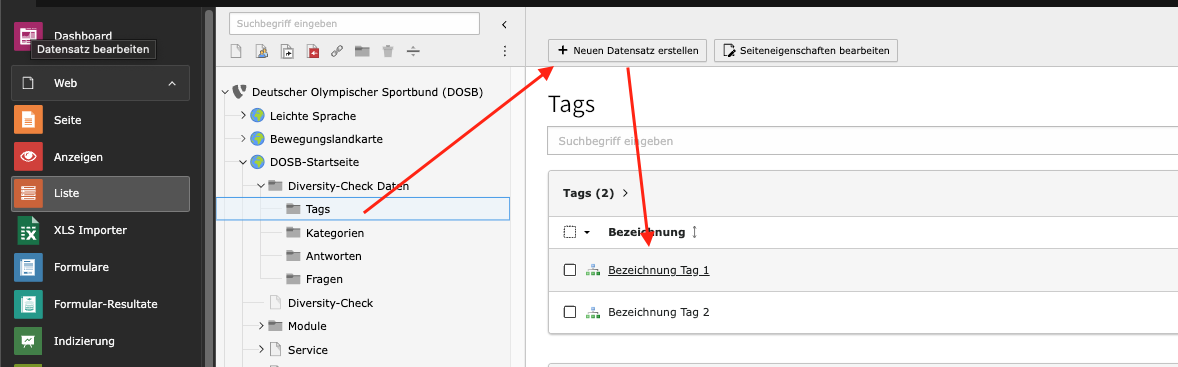Open the Dashboard module icon
The image size is (1178, 367).
coord(29,36)
